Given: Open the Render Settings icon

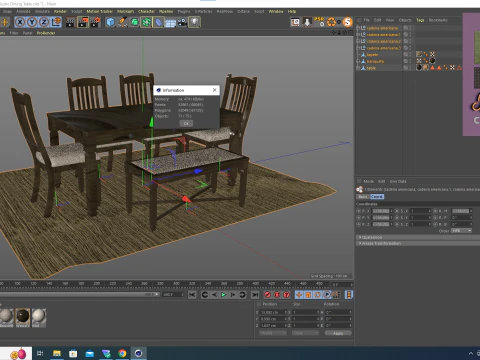Looking at the screenshot, I should tap(95, 22).
